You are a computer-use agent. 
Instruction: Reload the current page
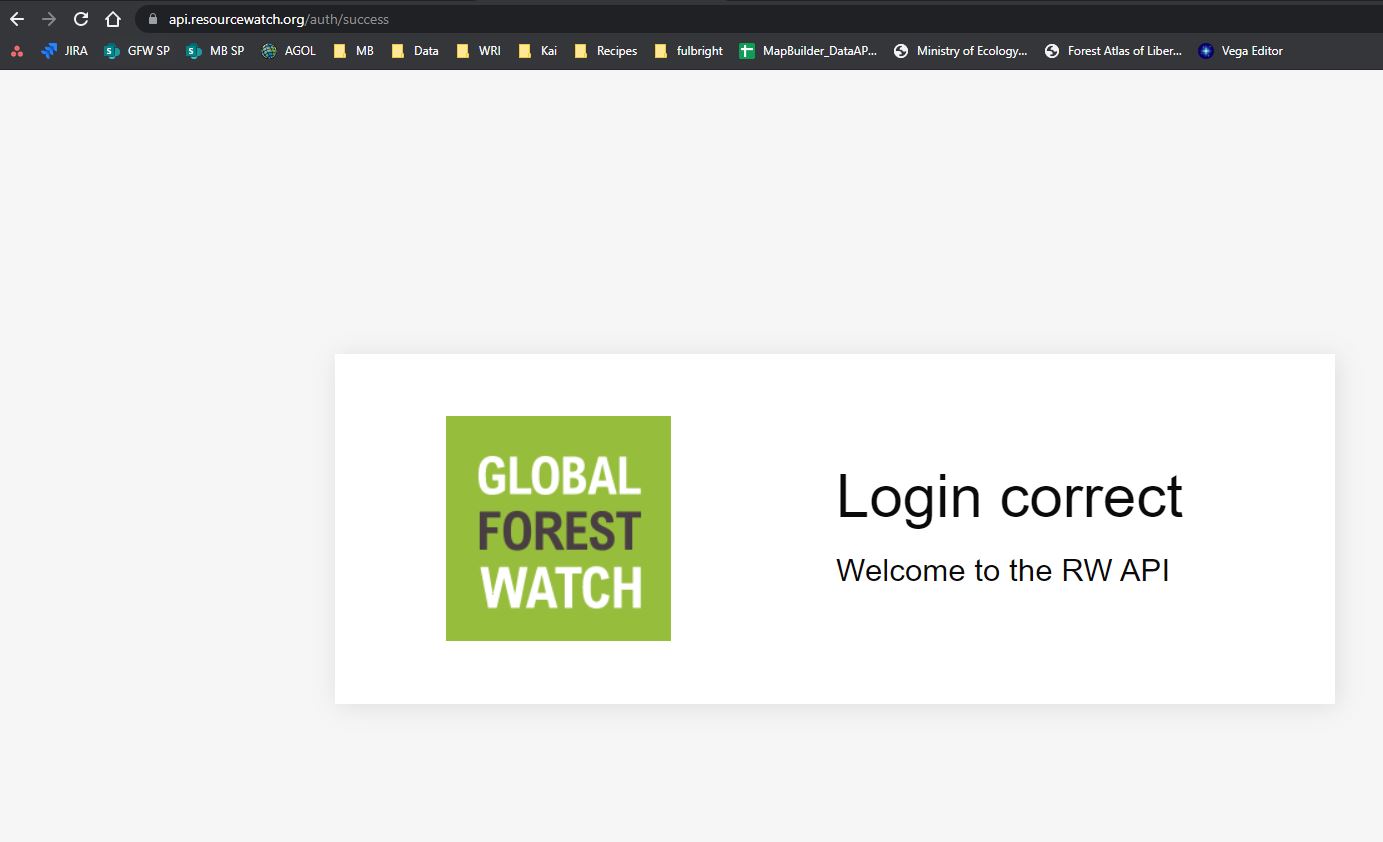tap(80, 18)
